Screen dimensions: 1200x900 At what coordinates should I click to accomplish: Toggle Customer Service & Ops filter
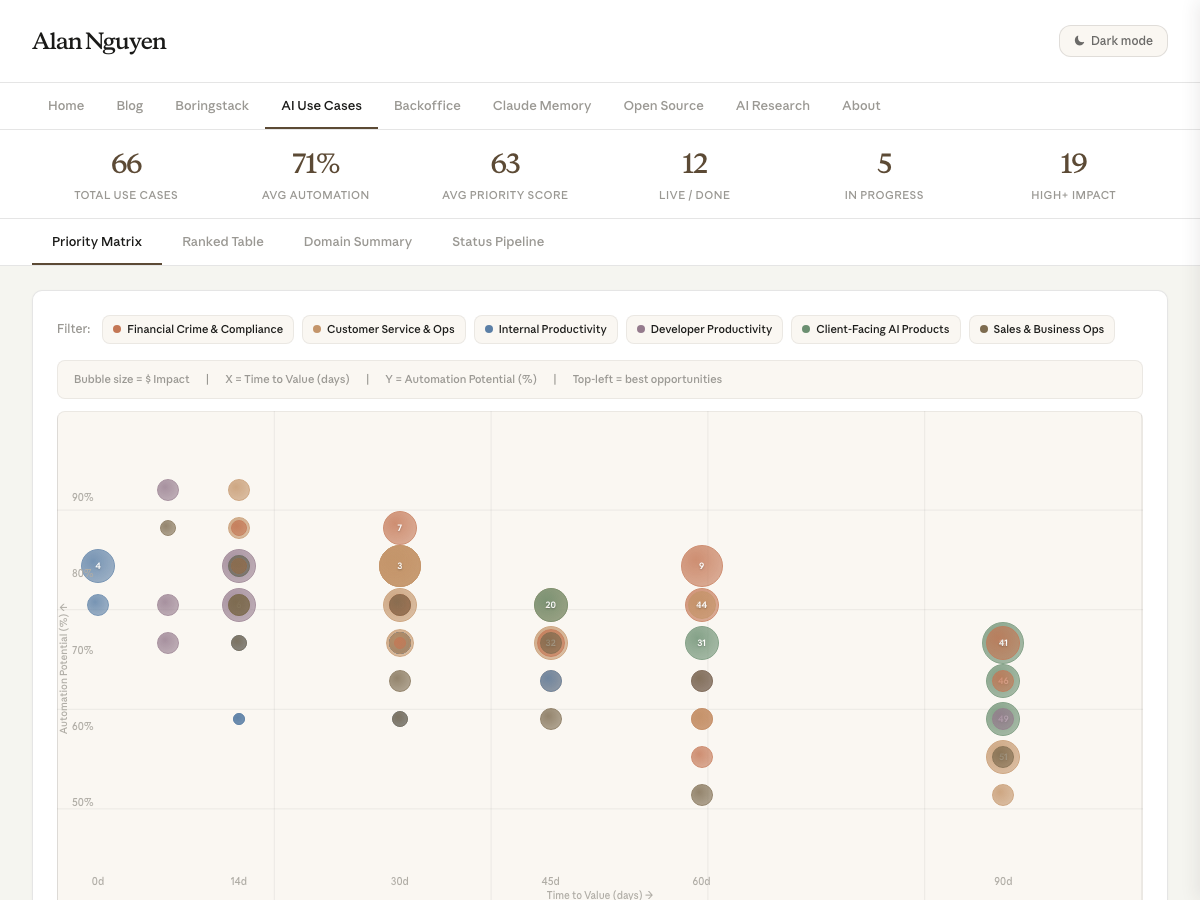[383, 329]
